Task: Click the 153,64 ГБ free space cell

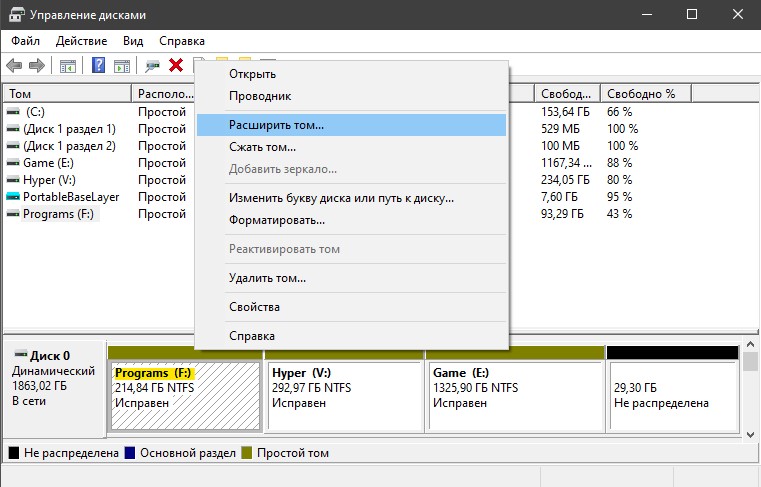Action: pos(565,112)
